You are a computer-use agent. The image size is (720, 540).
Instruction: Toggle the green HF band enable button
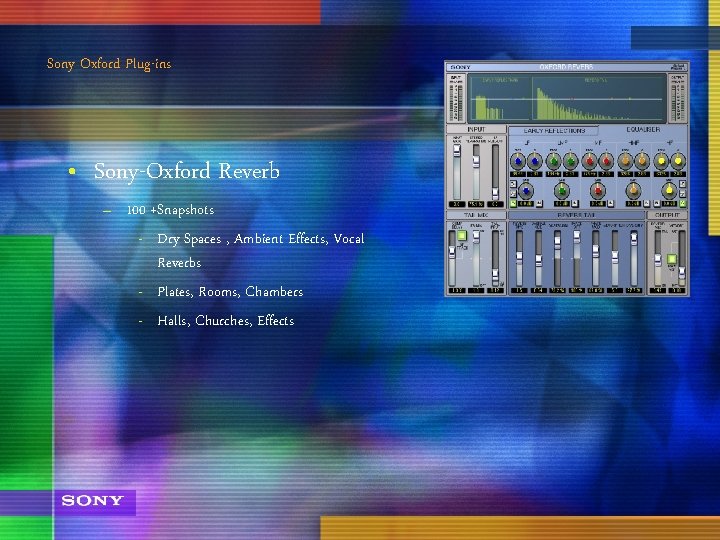point(683,203)
